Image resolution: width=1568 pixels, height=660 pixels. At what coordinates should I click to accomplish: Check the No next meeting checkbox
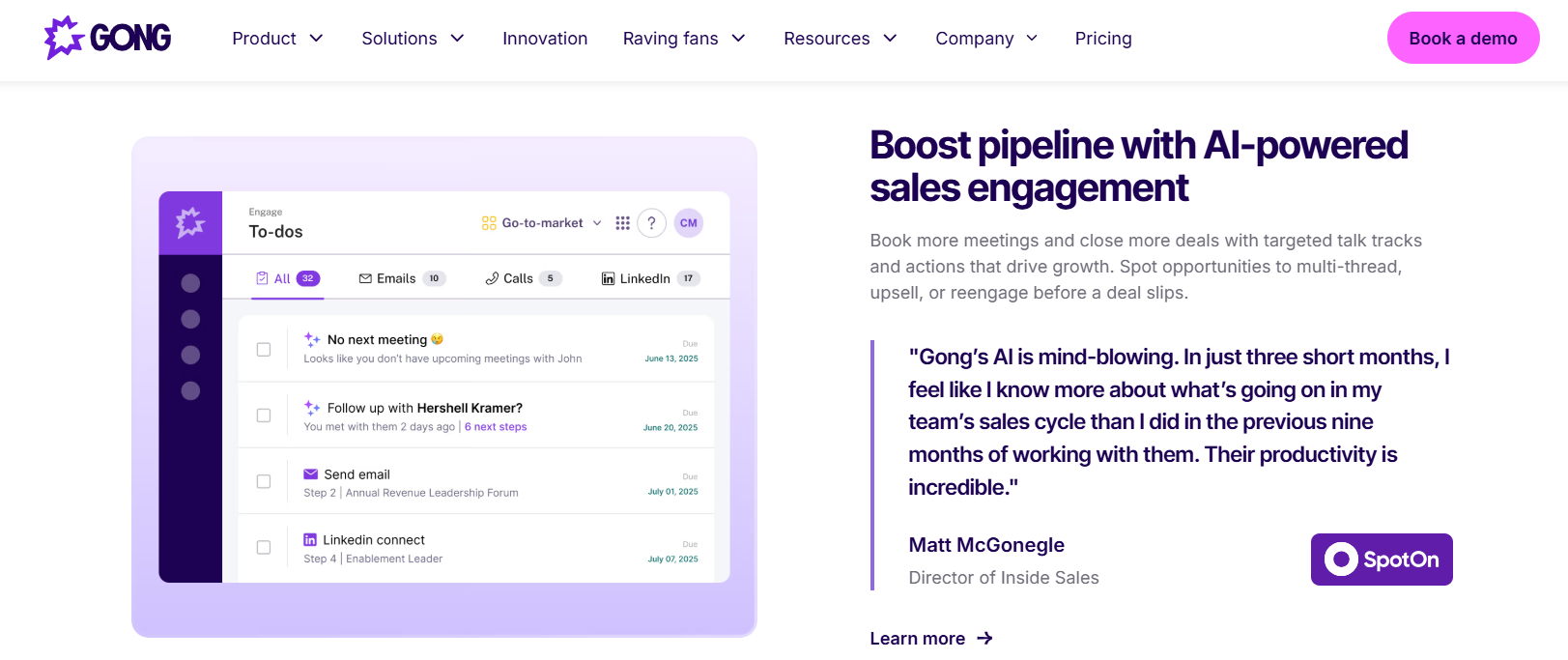tap(264, 350)
